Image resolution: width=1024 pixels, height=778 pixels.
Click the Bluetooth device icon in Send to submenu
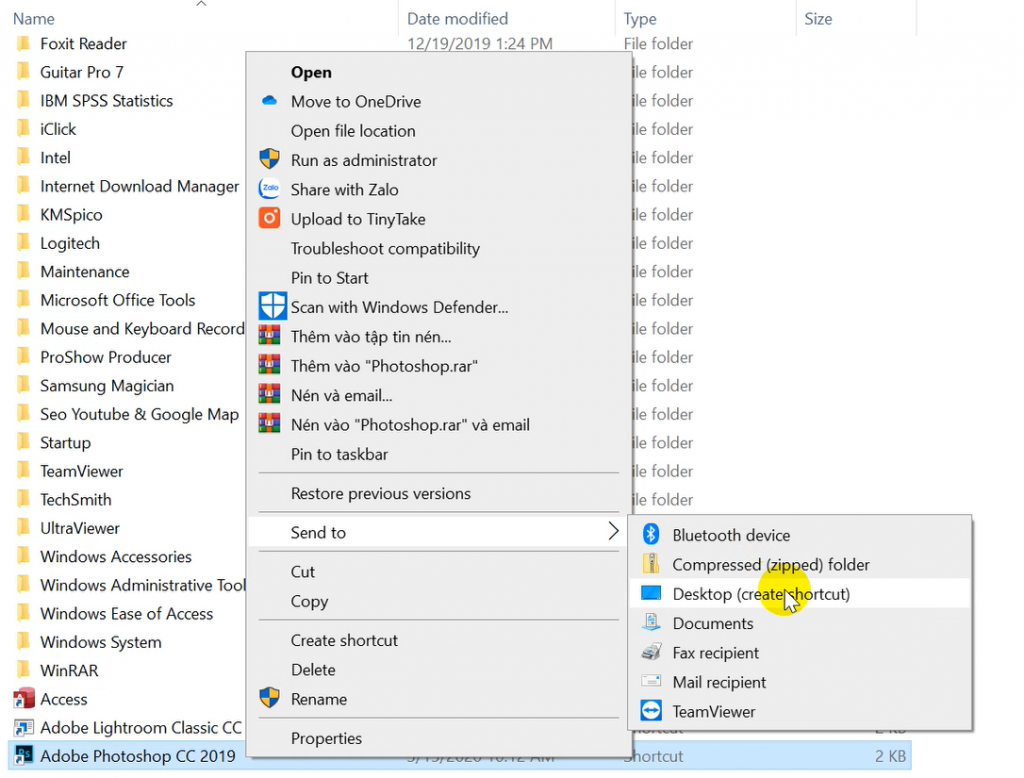(x=651, y=535)
